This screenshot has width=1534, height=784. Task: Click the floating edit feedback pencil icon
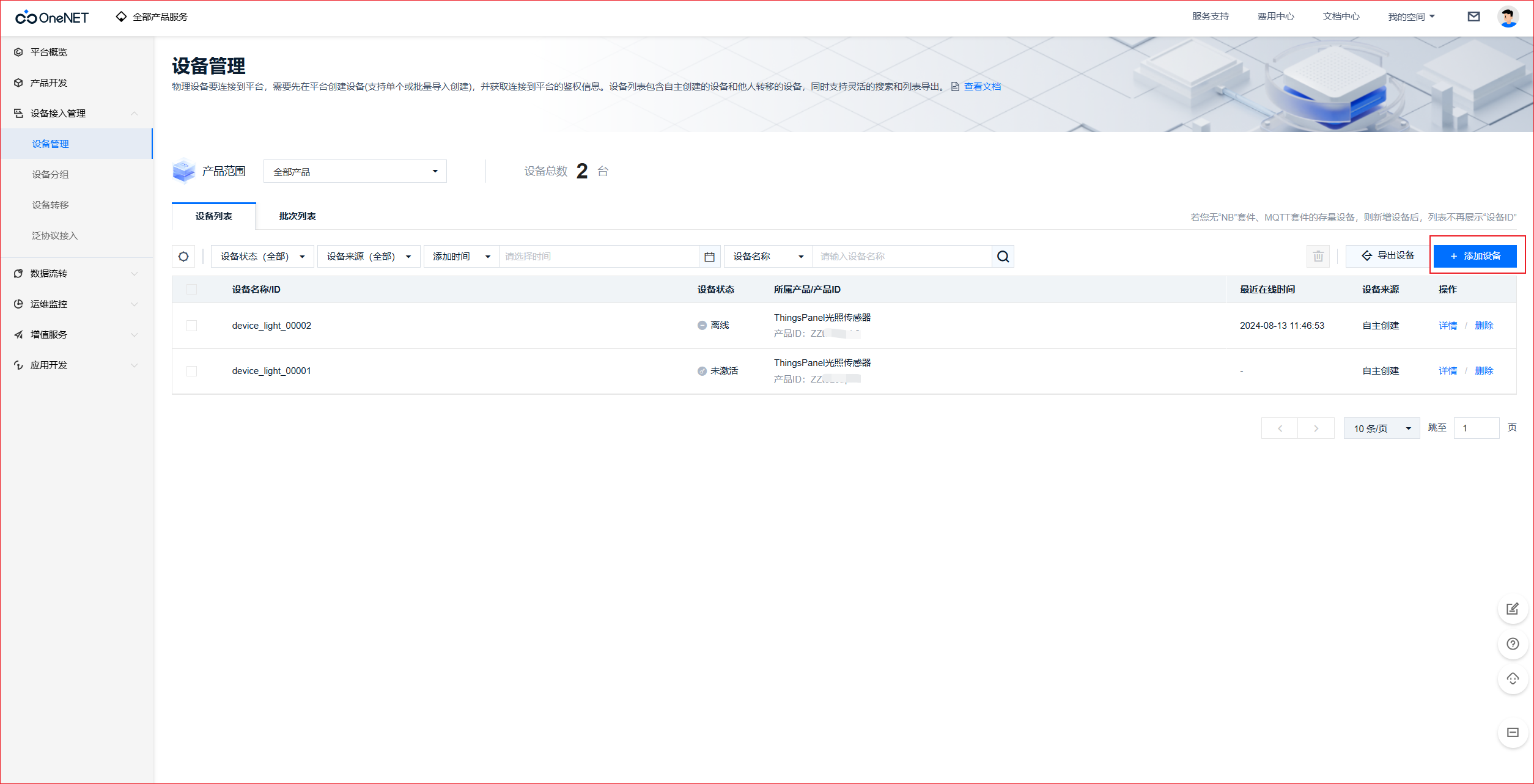[x=1513, y=609]
